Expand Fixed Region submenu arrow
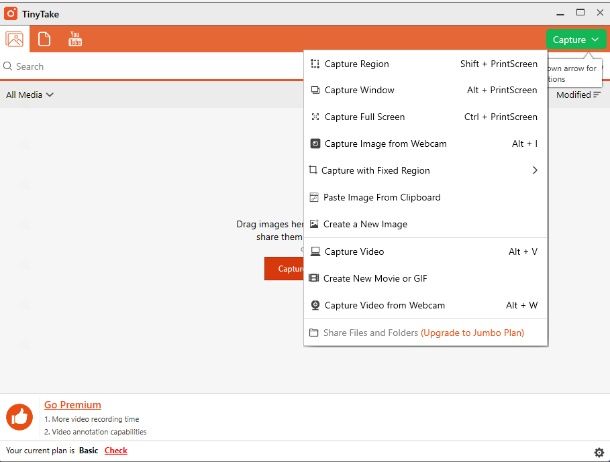Viewport: 610px width, 462px height. pos(535,170)
